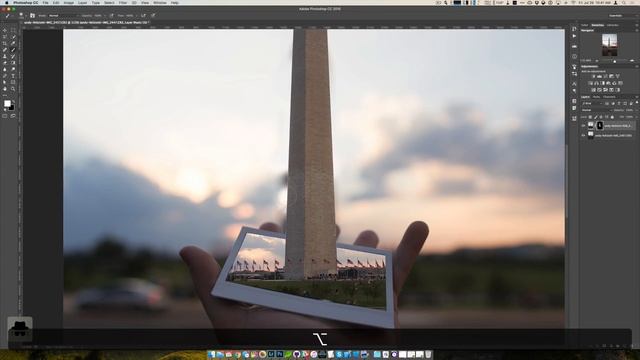Hide the bottom layer via eye icon
Screen dimensions: 640x360
point(583,135)
